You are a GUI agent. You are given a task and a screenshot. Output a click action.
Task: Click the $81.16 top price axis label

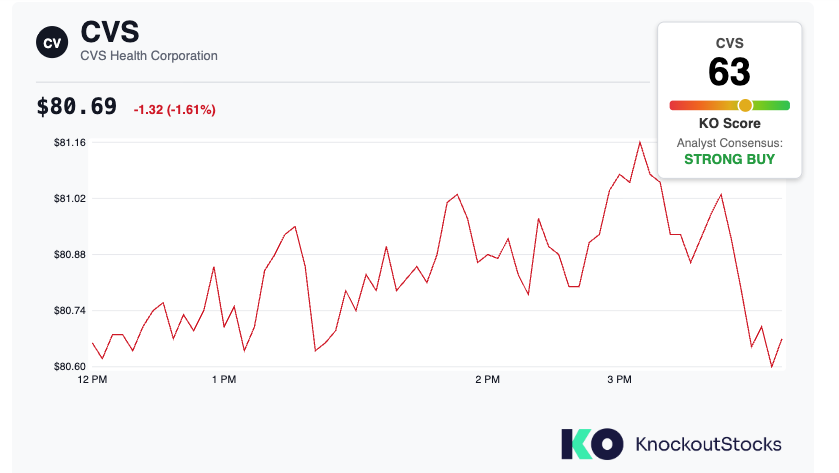click(70, 142)
